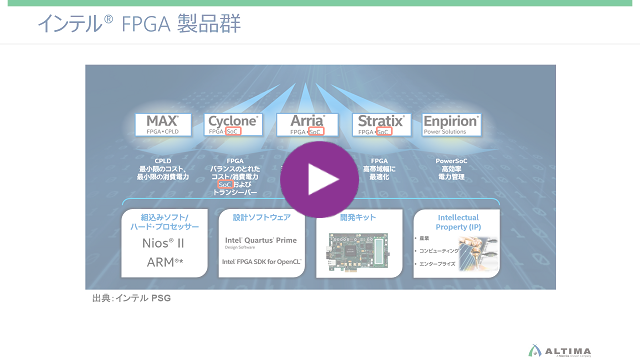Play the video with the purple button
The image size is (640, 360).
coord(319,179)
